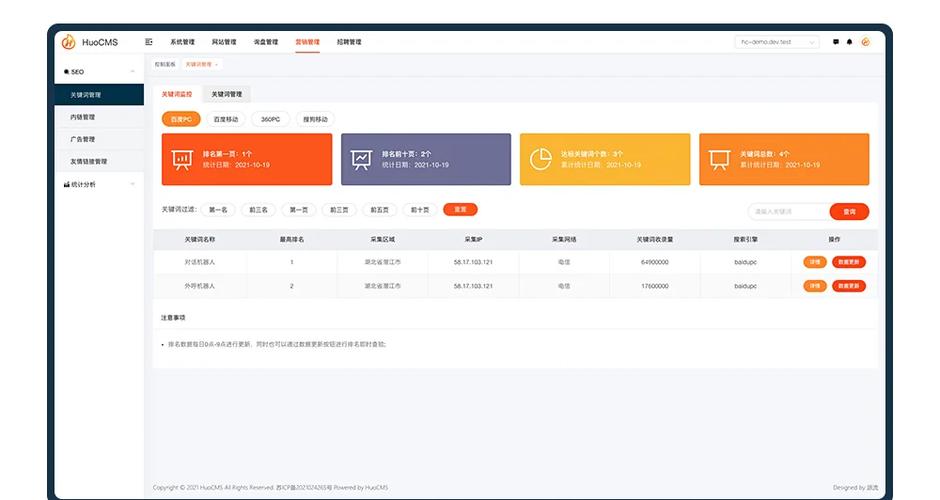Switch to the 关键词监控 content tab

(177, 94)
